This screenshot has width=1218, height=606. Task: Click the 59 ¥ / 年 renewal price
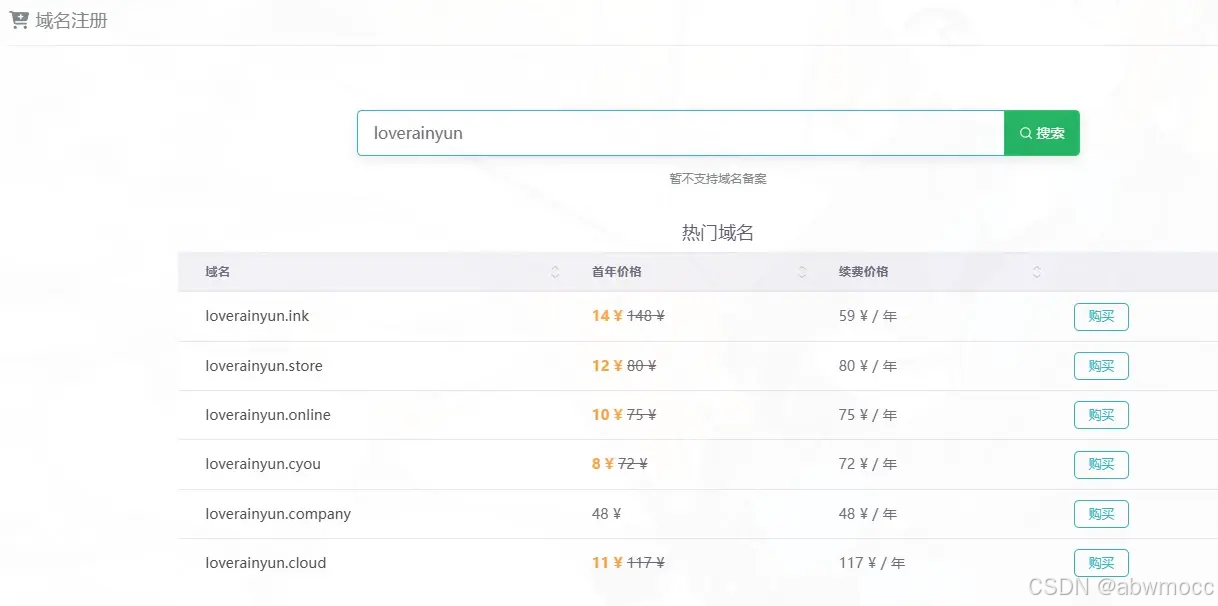[x=868, y=316]
